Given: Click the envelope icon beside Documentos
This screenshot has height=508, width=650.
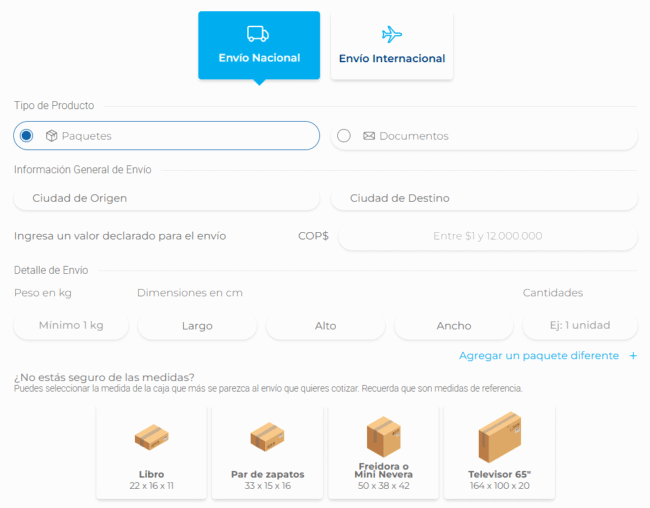Looking at the screenshot, I should (x=369, y=136).
